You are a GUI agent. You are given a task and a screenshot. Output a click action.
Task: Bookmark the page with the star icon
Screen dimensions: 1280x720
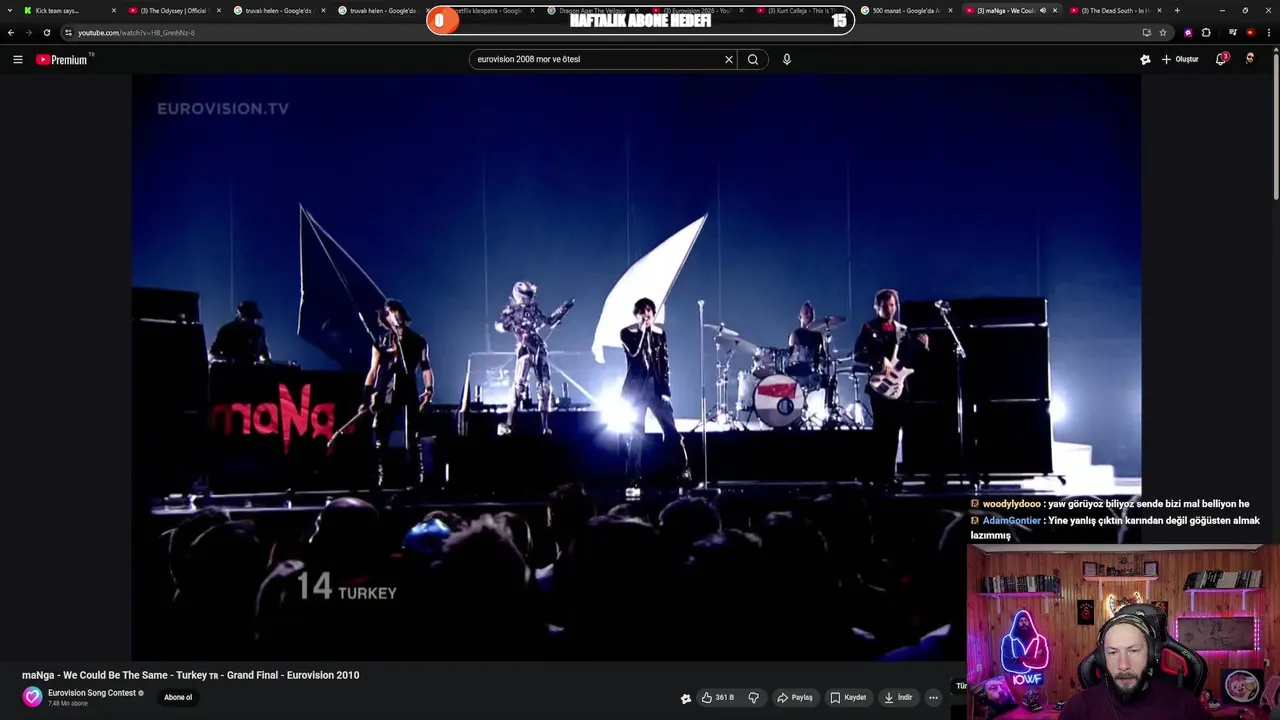click(1163, 32)
